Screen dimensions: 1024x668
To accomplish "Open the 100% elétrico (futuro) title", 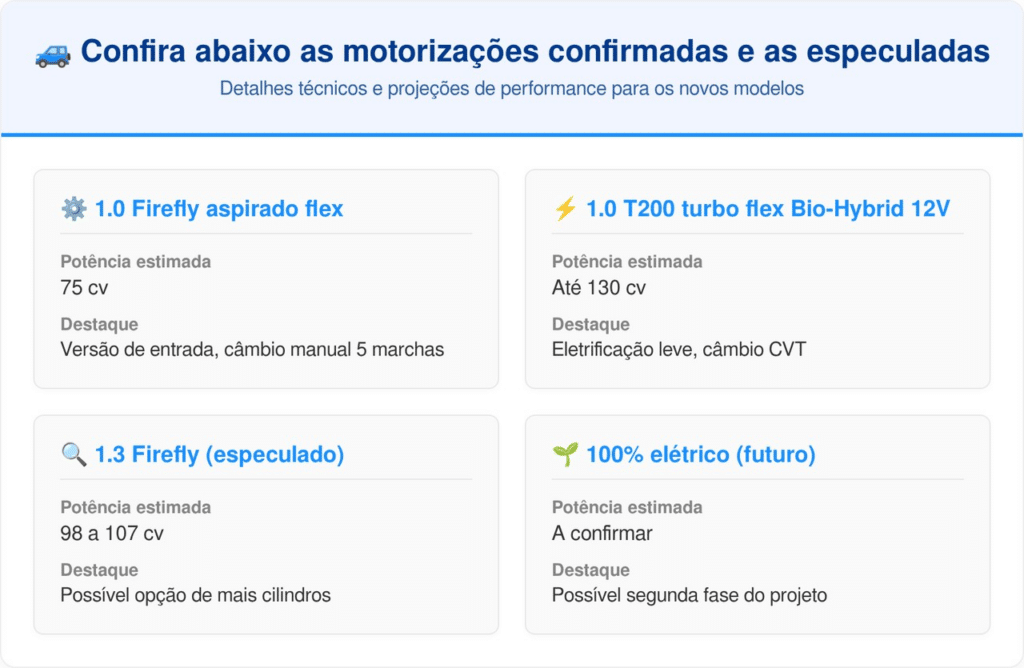I will (x=700, y=455).
